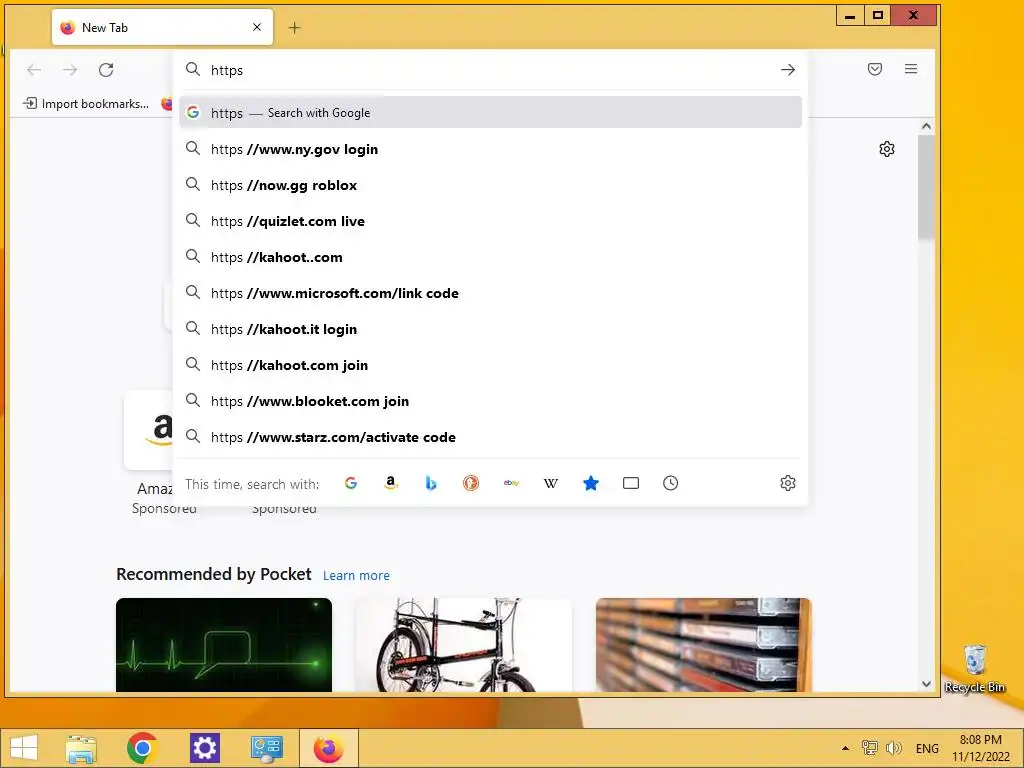Click the page scrollbar down arrow
Screen dimensions: 1024x768
click(926, 684)
